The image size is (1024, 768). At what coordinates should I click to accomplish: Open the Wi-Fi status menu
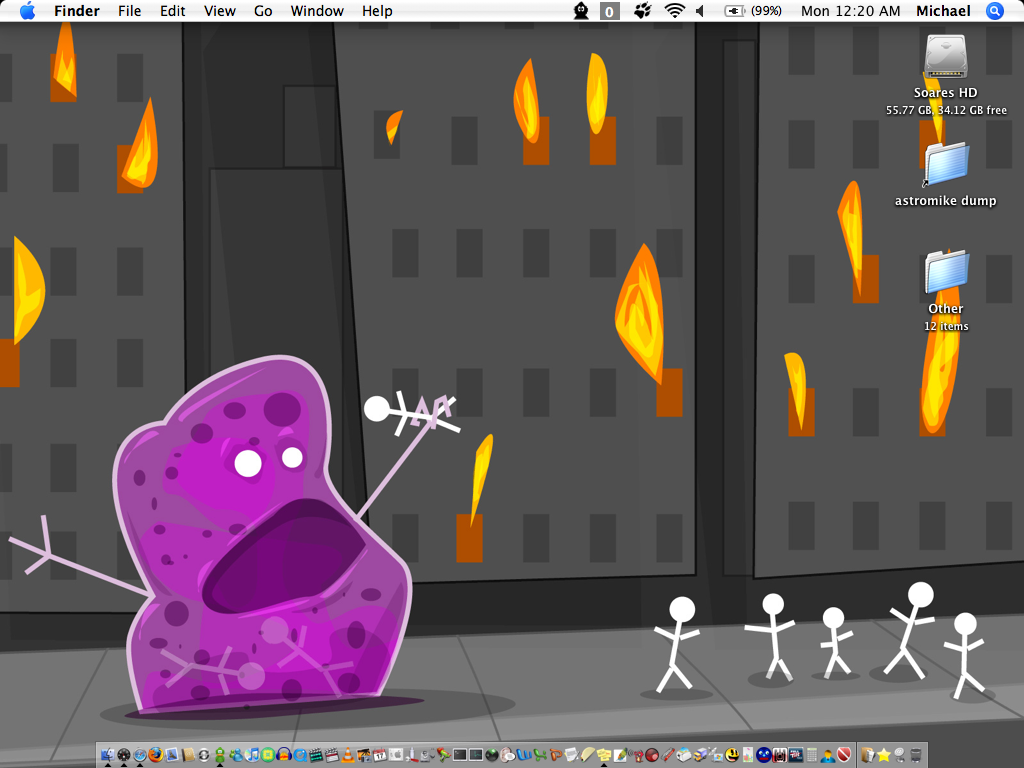tap(674, 10)
